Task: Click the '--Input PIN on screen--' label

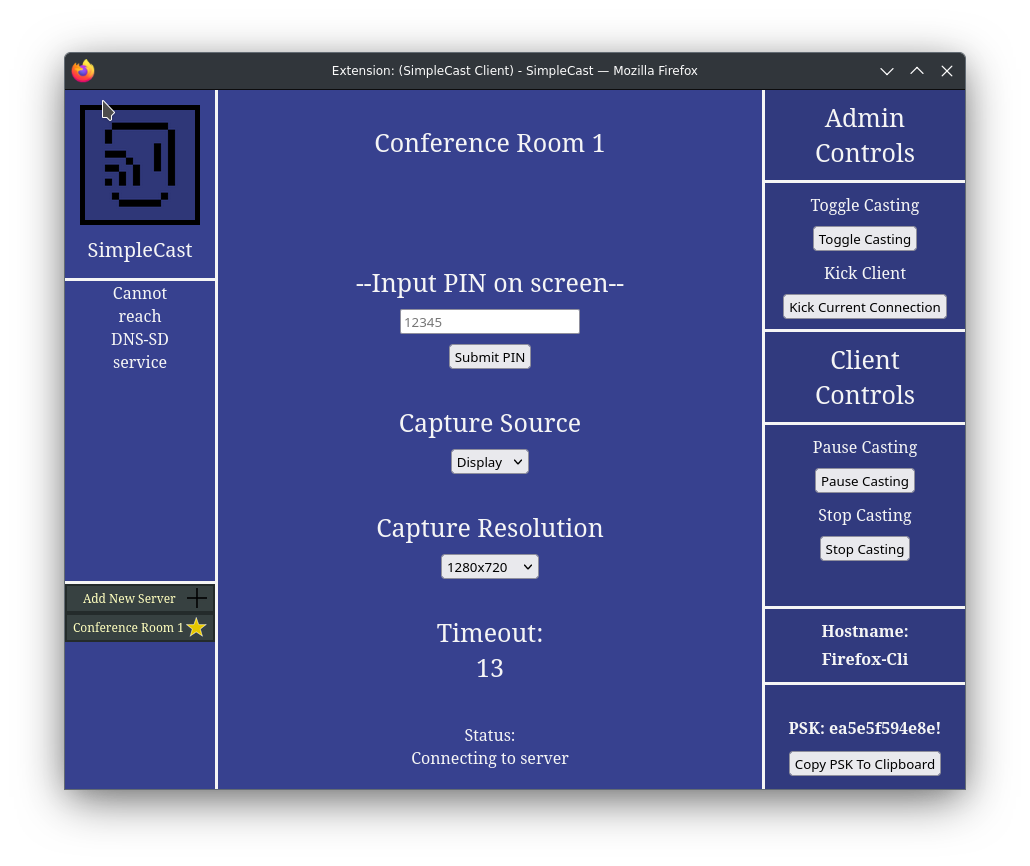Action: point(490,283)
